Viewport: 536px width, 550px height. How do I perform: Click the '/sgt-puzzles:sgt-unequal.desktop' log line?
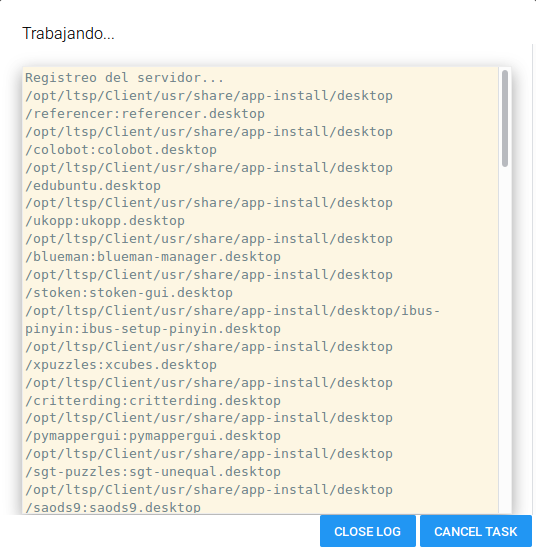(x=153, y=472)
